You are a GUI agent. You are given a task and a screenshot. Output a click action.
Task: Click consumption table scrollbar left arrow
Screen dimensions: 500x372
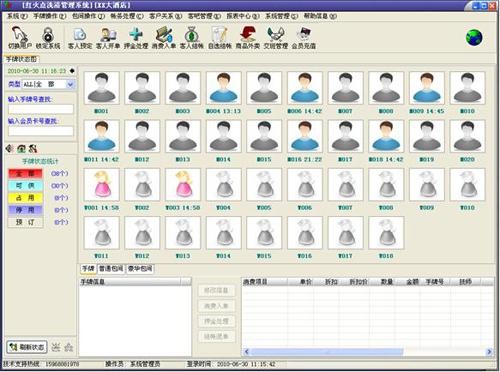pyautogui.click(x=247, y=352)
